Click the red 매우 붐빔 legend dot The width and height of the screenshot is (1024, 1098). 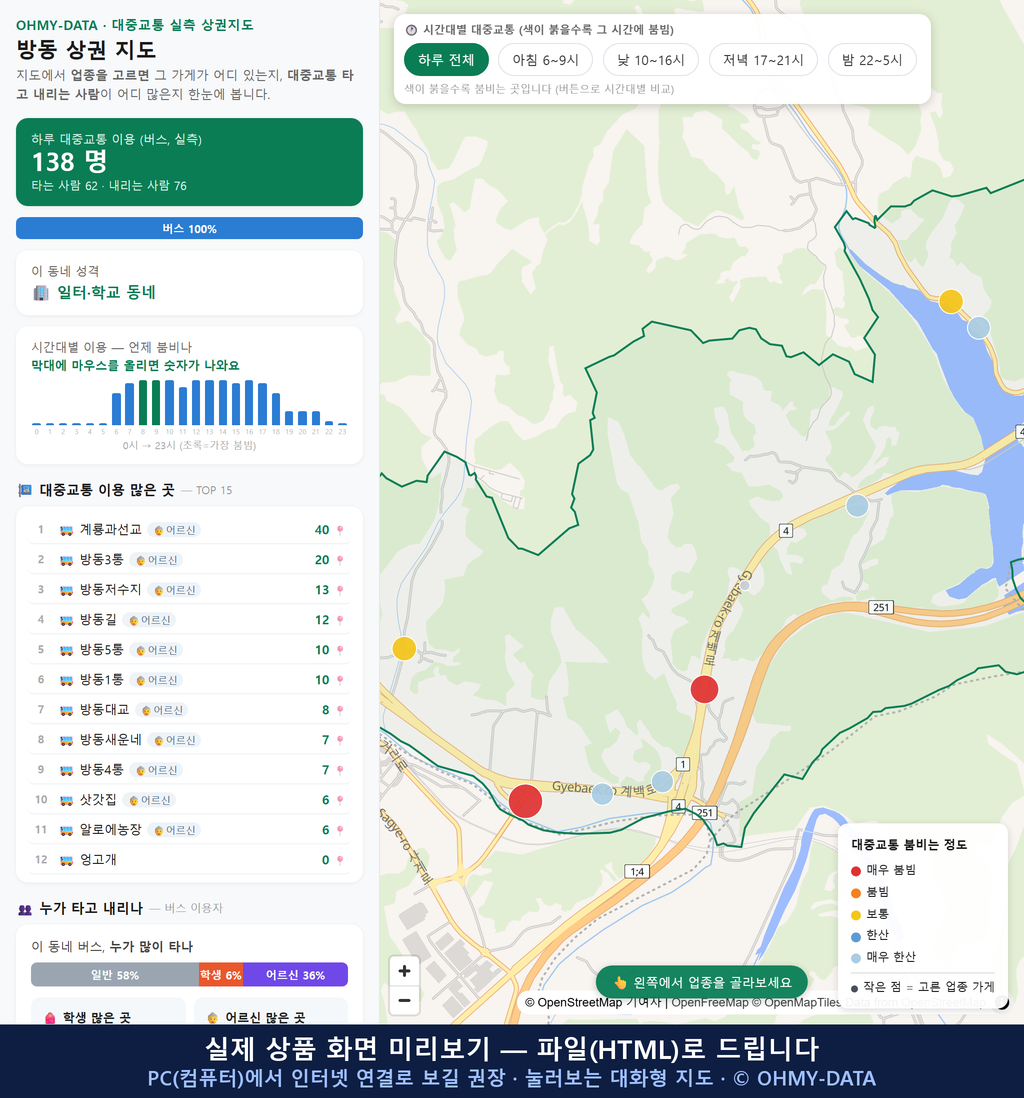pos(855,870)
